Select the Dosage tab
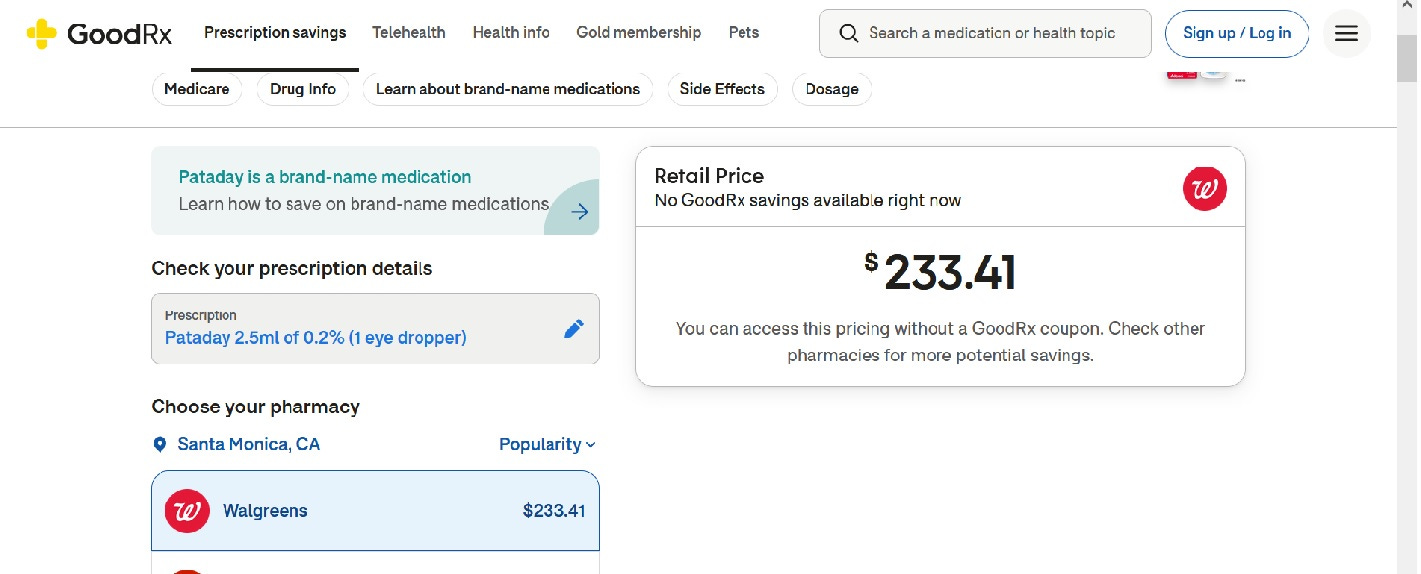This screenshot has width=1421, height=574. point(832,89)
